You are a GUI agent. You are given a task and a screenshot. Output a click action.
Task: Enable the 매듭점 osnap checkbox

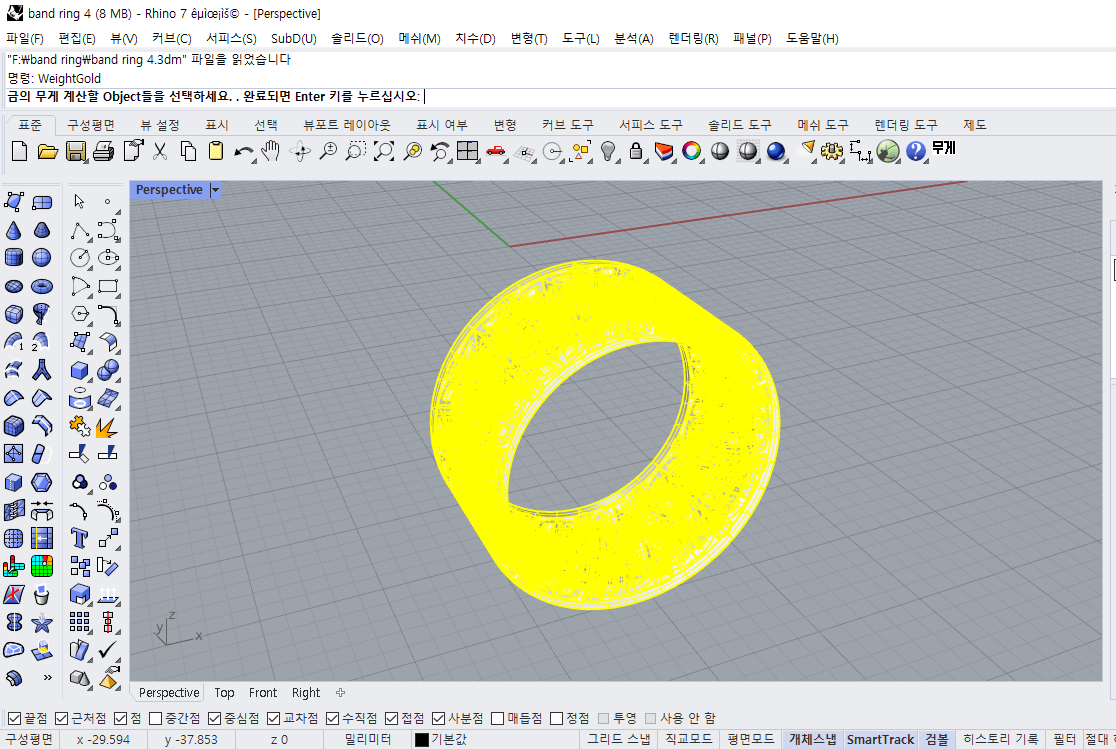(x=498, y=718)
